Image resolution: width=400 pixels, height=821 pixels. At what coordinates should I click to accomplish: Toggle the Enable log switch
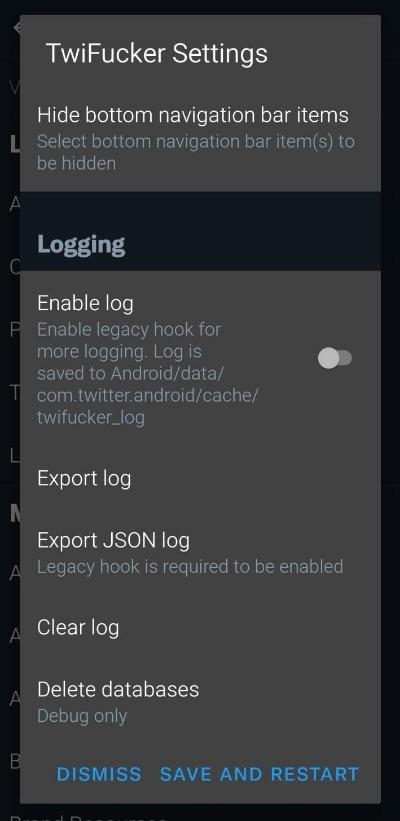[x=335, y=359]
